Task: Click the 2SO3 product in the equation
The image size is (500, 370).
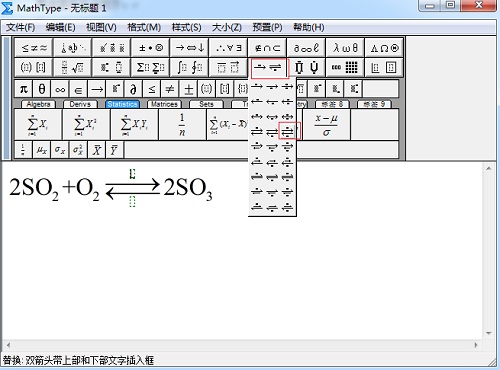Action: pos(188,189)
